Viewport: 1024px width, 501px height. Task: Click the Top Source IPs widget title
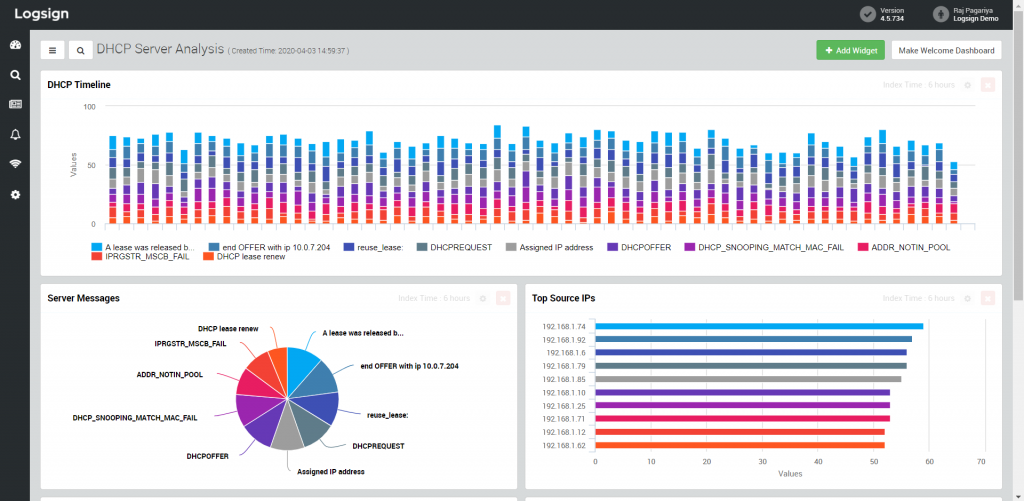[564, 299]
